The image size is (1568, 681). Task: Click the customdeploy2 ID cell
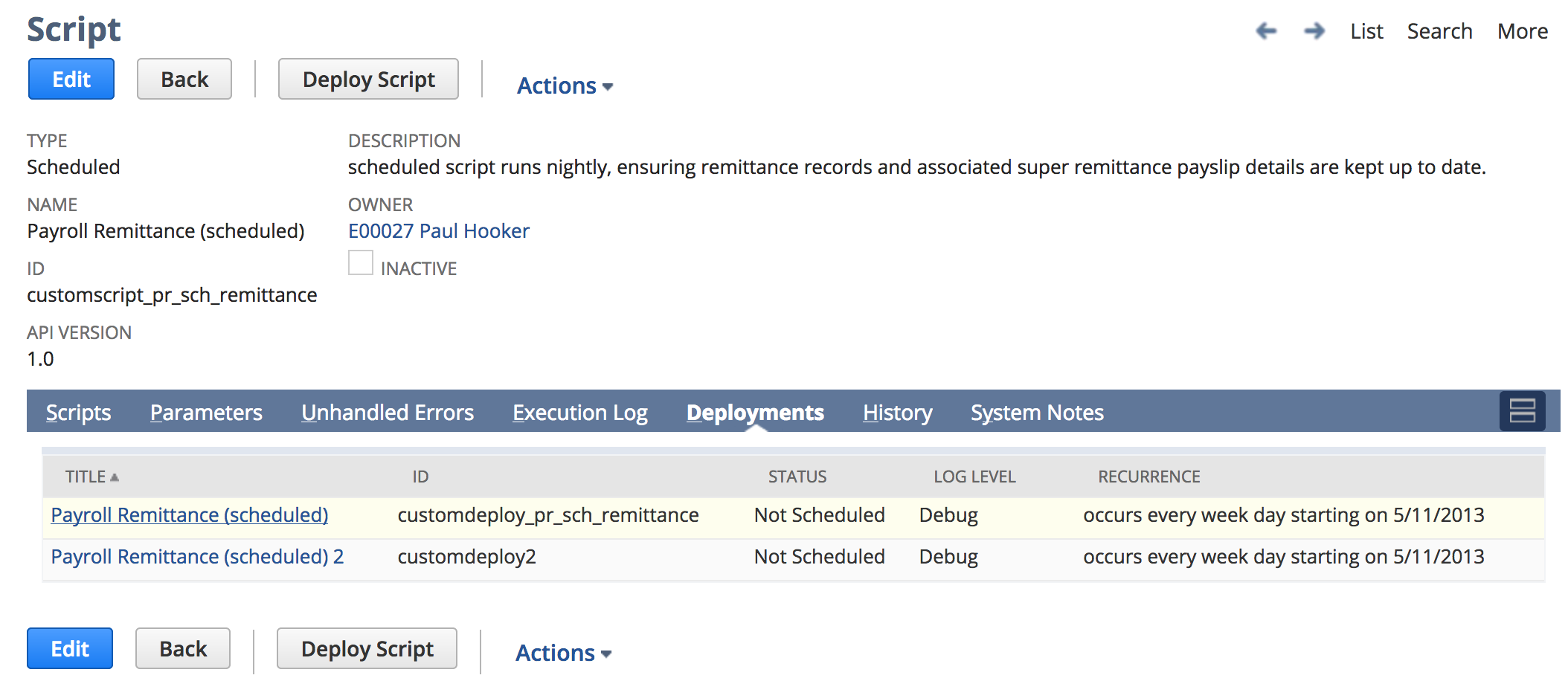[x=466, y=557]
